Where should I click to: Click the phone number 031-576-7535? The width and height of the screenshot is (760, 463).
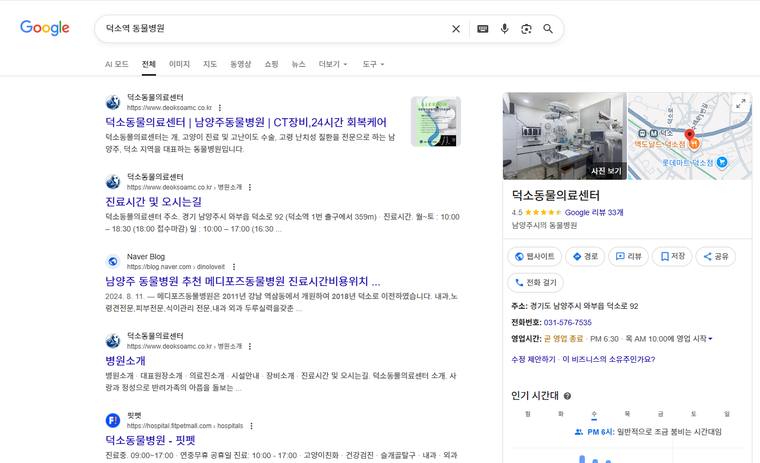568,322
